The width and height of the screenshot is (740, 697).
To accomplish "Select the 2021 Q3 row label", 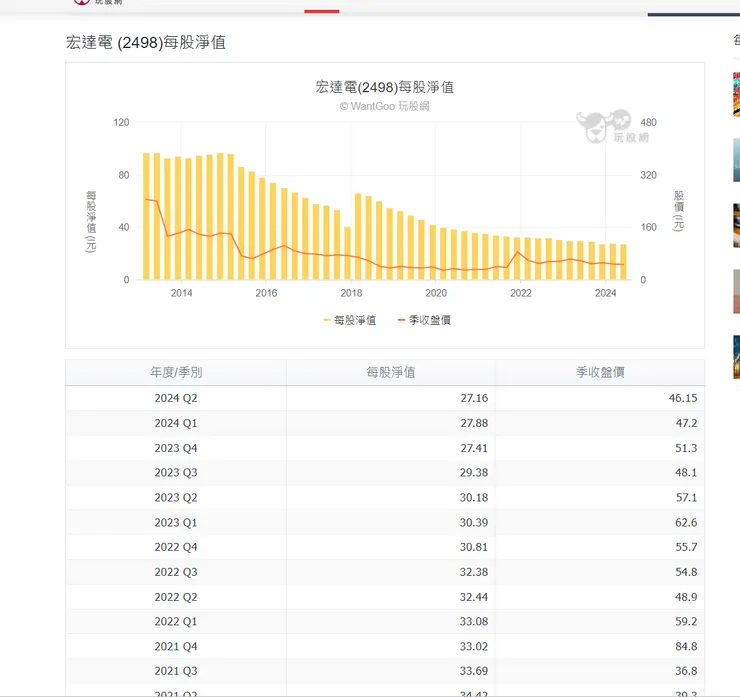I will (176, 671).
